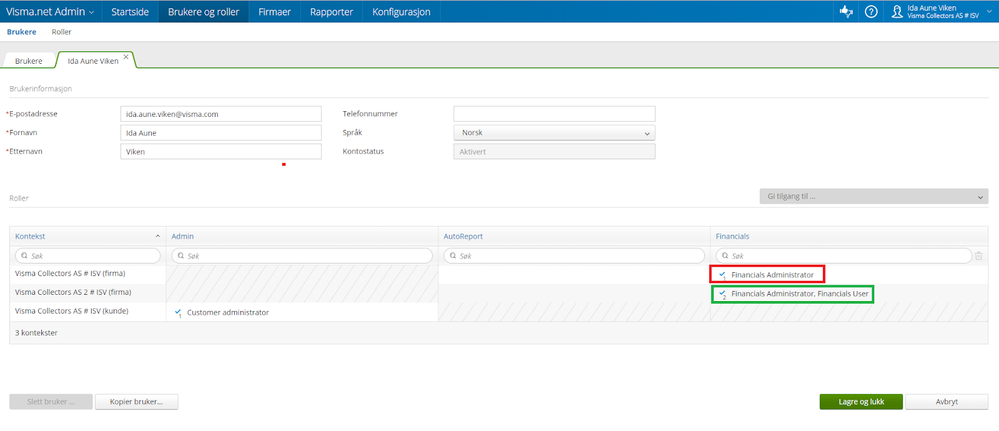Click the user profile avatar icon
This screenshot has height=431, width=999.
tap(897, 11)
